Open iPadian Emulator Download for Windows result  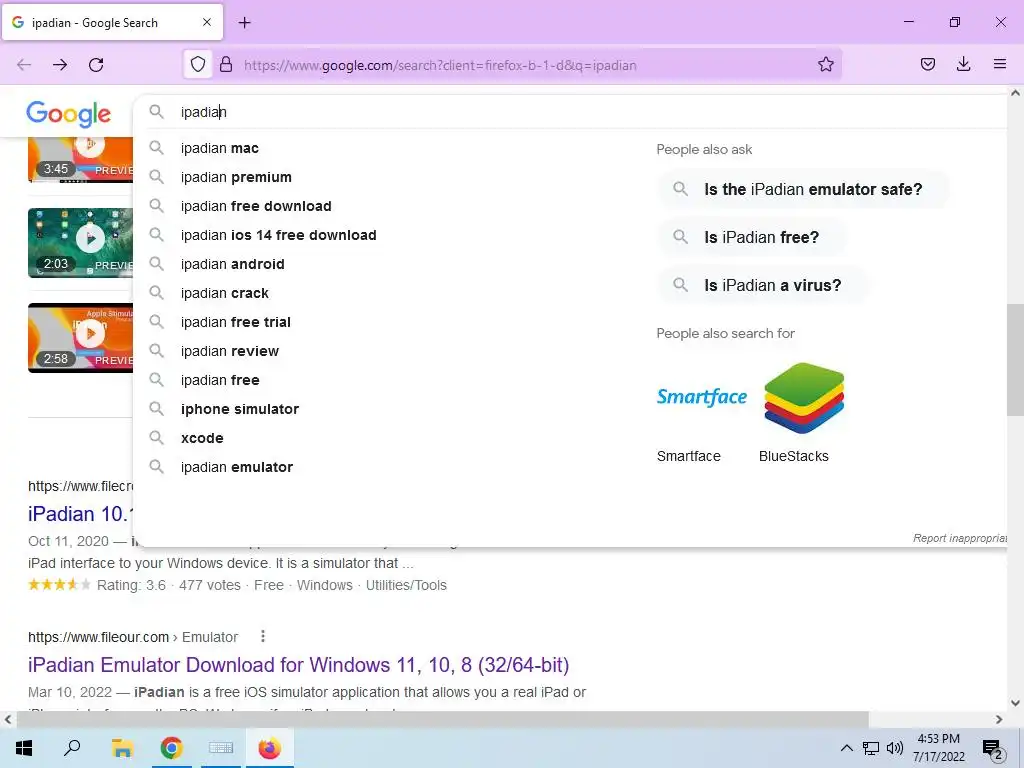[298, 665]
